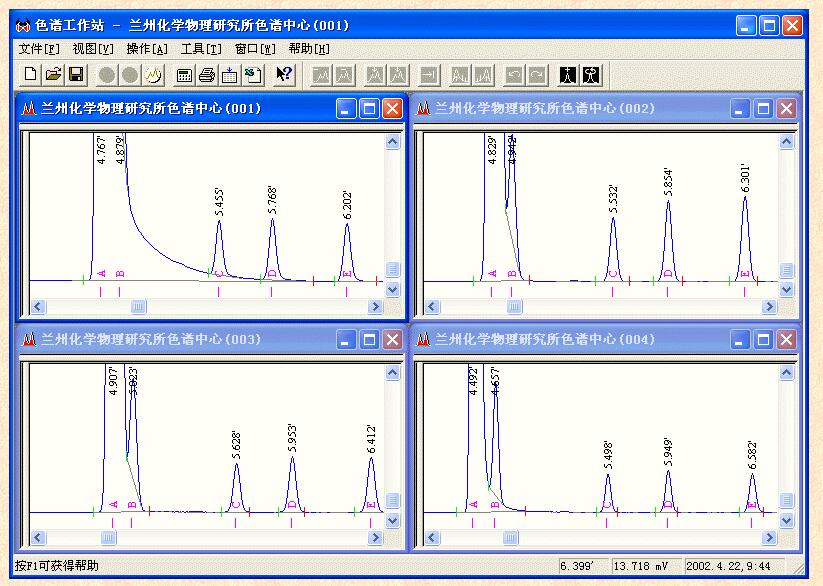Click the up scroll arrow in window (004)
This screenshot has width=823, height=586.
point(786,373)
